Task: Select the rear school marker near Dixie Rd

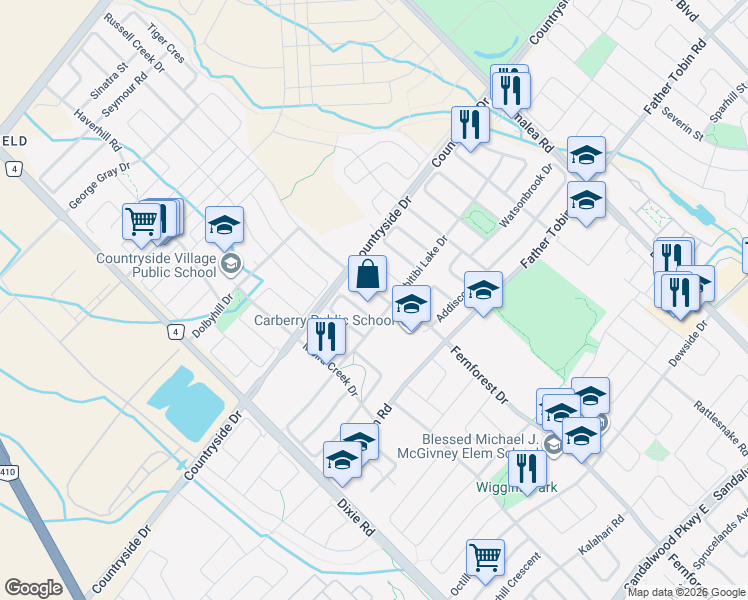Action: tap(365, 434)
